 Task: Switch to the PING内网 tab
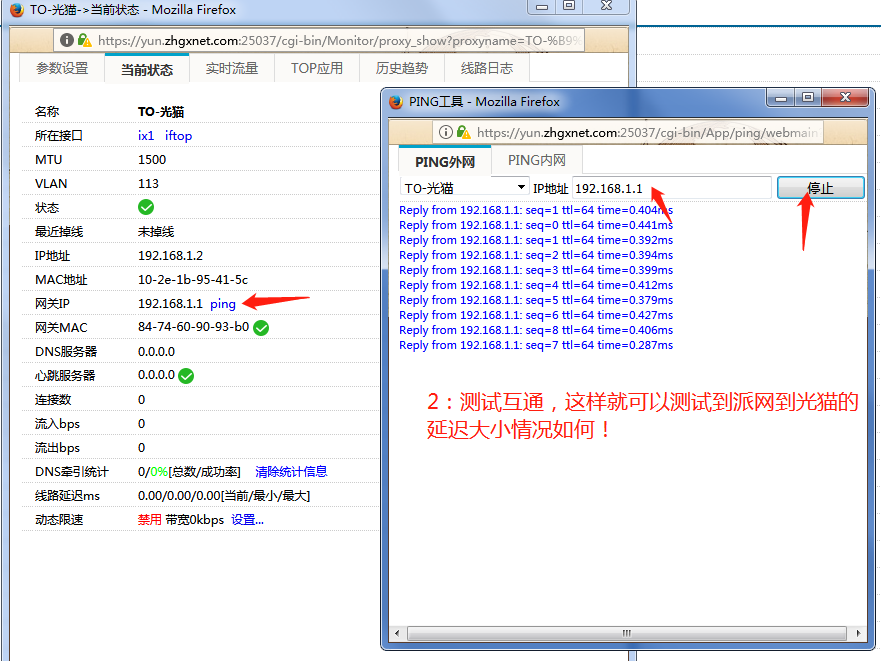(536, 161)
